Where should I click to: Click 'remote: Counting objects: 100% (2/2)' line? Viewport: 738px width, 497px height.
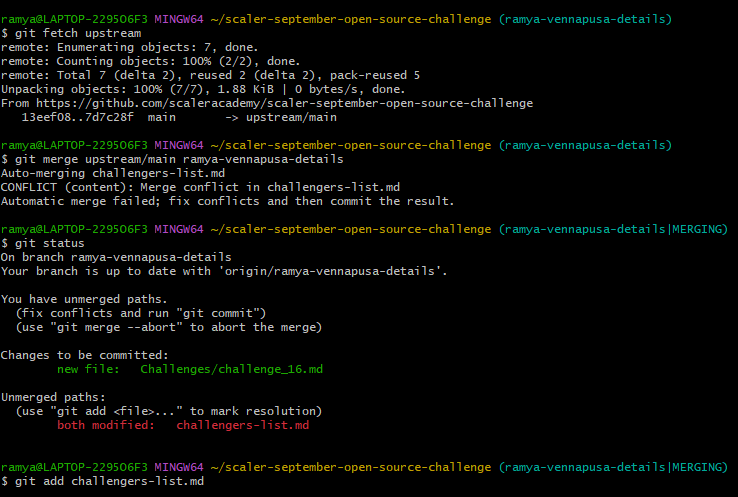(x=151, y=62)
